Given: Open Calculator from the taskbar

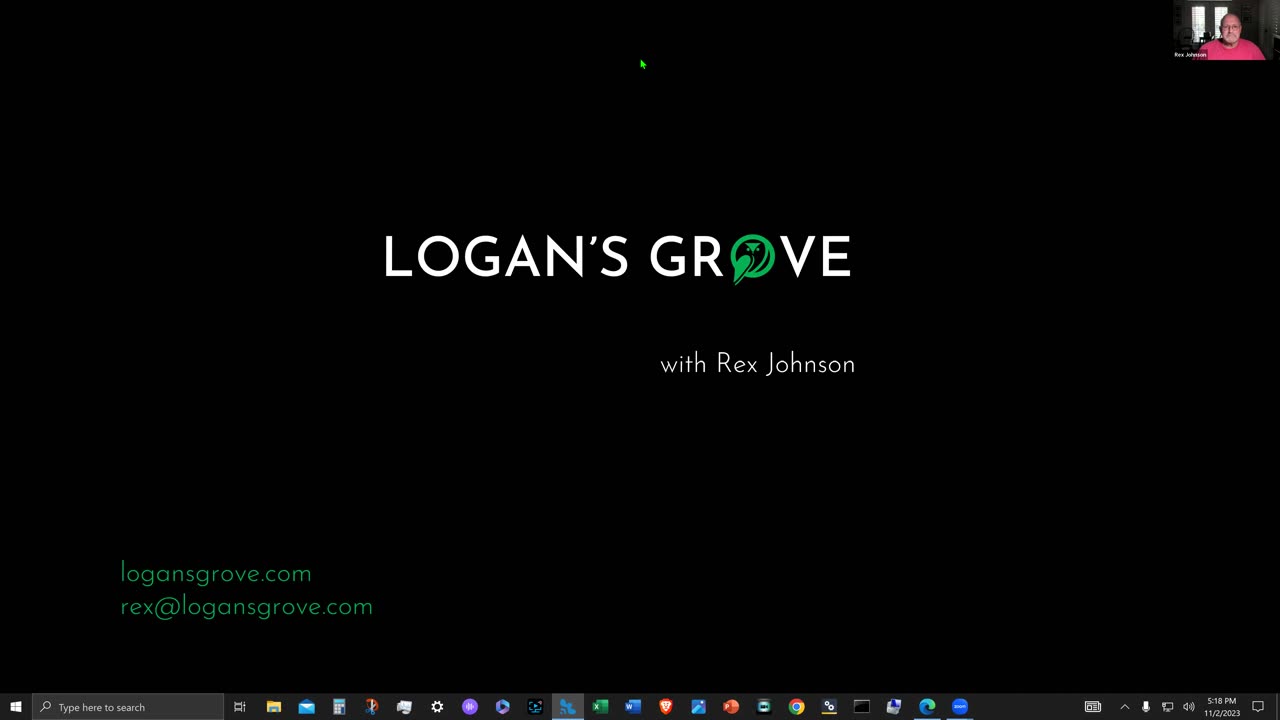Looking at the screenshot, I should (x=339, y=707).
